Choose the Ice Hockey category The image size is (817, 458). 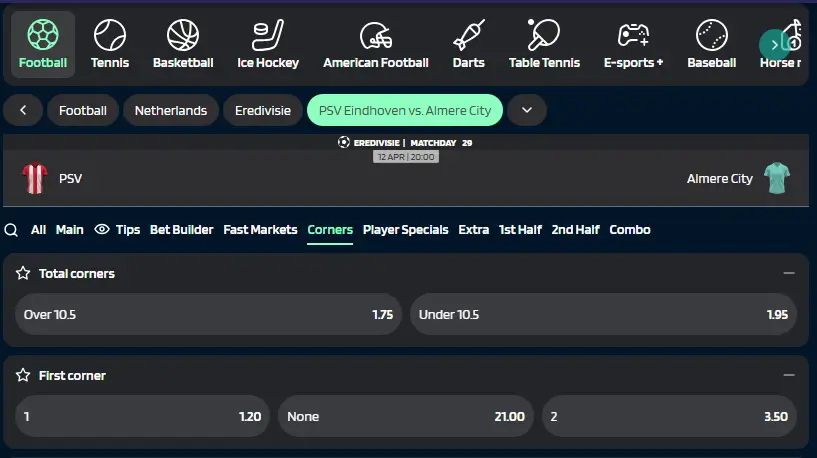pyautogui.click(x=268, y=44)
